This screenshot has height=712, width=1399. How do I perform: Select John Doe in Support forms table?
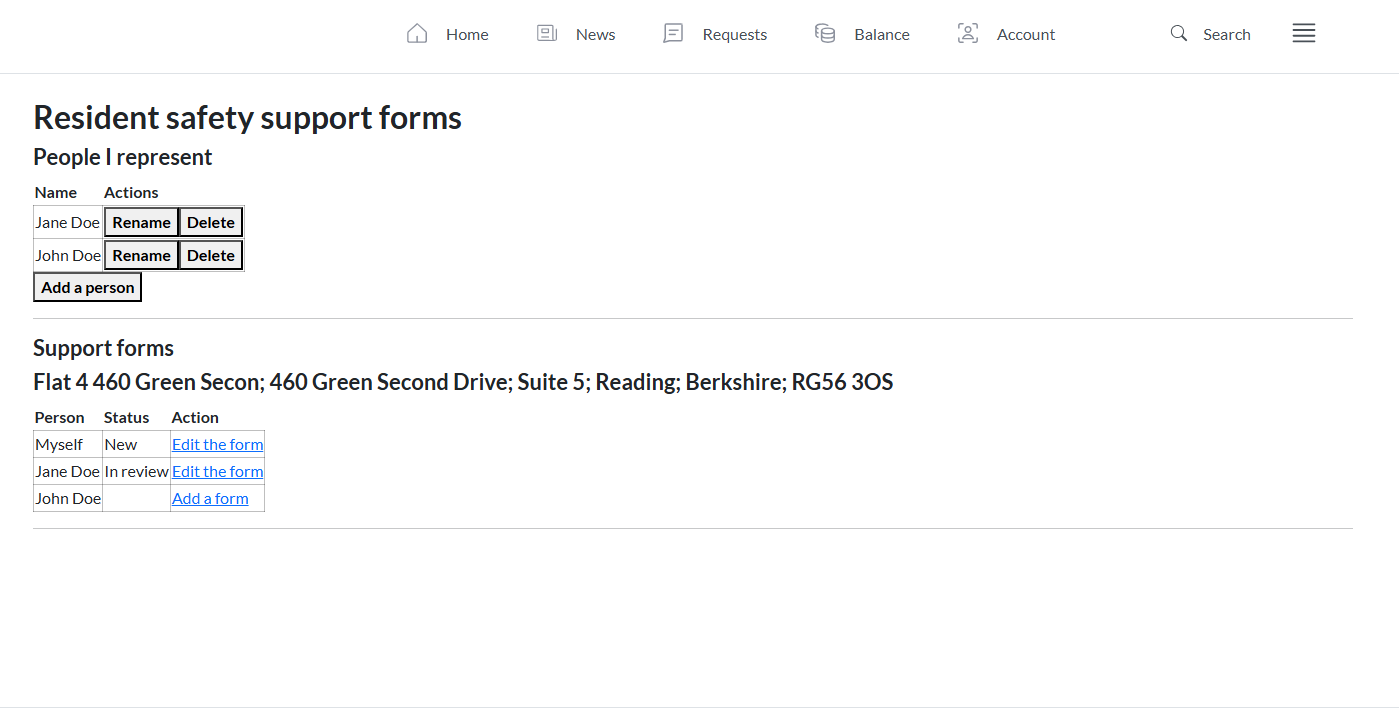68,498
